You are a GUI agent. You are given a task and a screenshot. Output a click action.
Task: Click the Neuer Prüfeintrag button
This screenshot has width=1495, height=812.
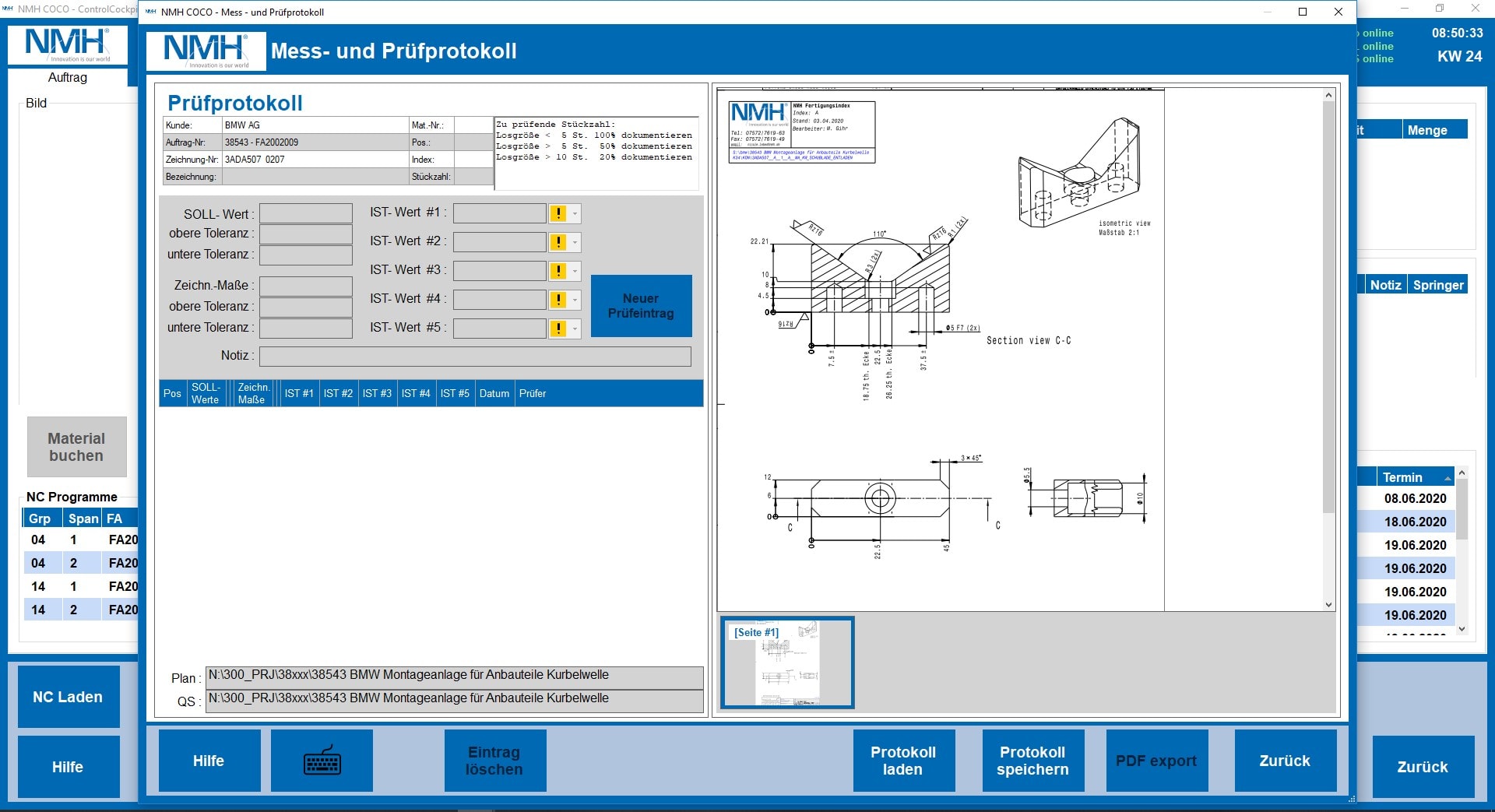(x=641, y=306)
